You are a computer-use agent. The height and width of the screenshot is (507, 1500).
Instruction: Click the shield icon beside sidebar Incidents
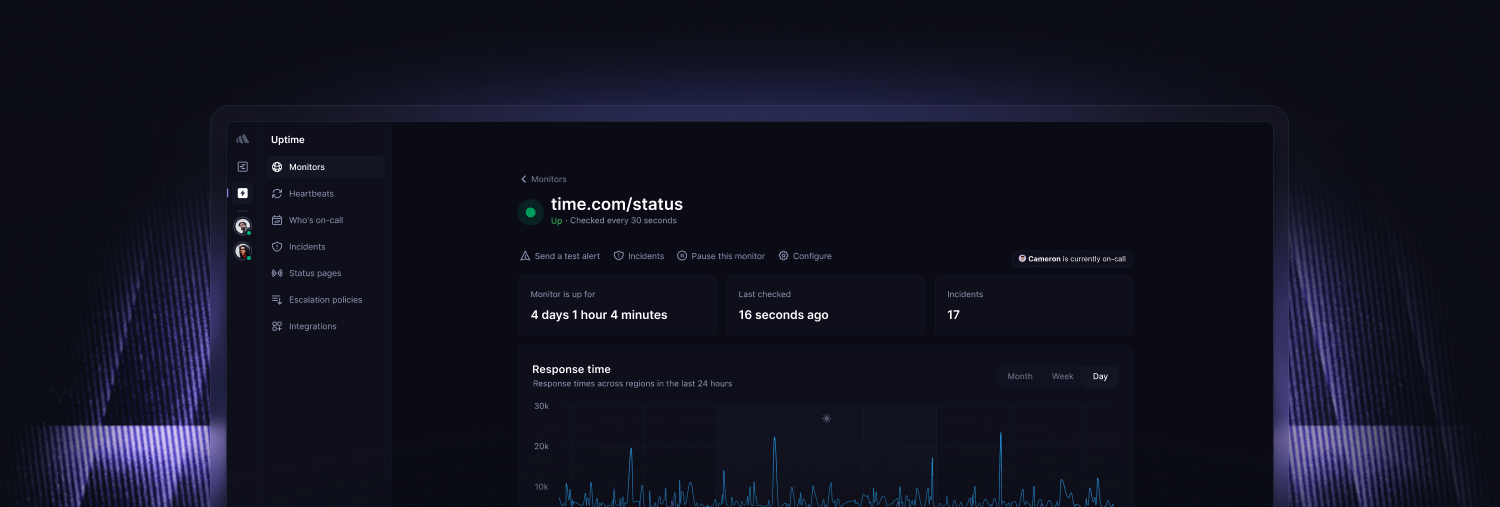[277, 247]
